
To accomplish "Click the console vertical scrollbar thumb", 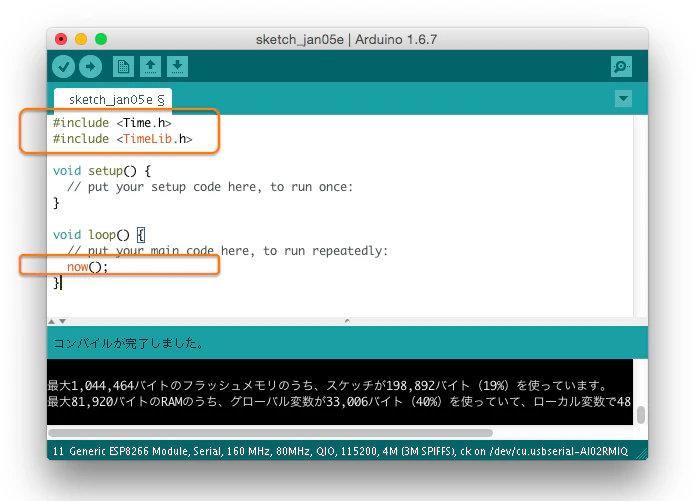I will (641, 415).
